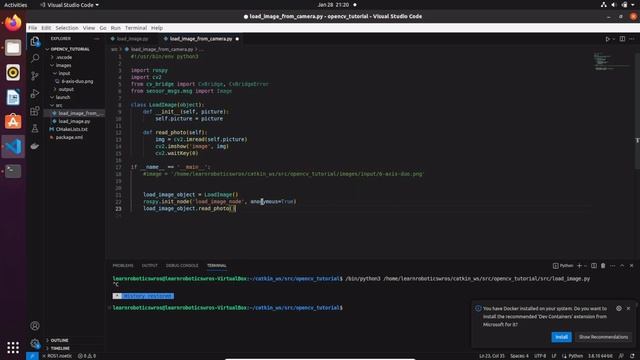The image size is (640, 360).
Task: Open the launch profile dropdown beside plus
Action: (x=586, y=266)
